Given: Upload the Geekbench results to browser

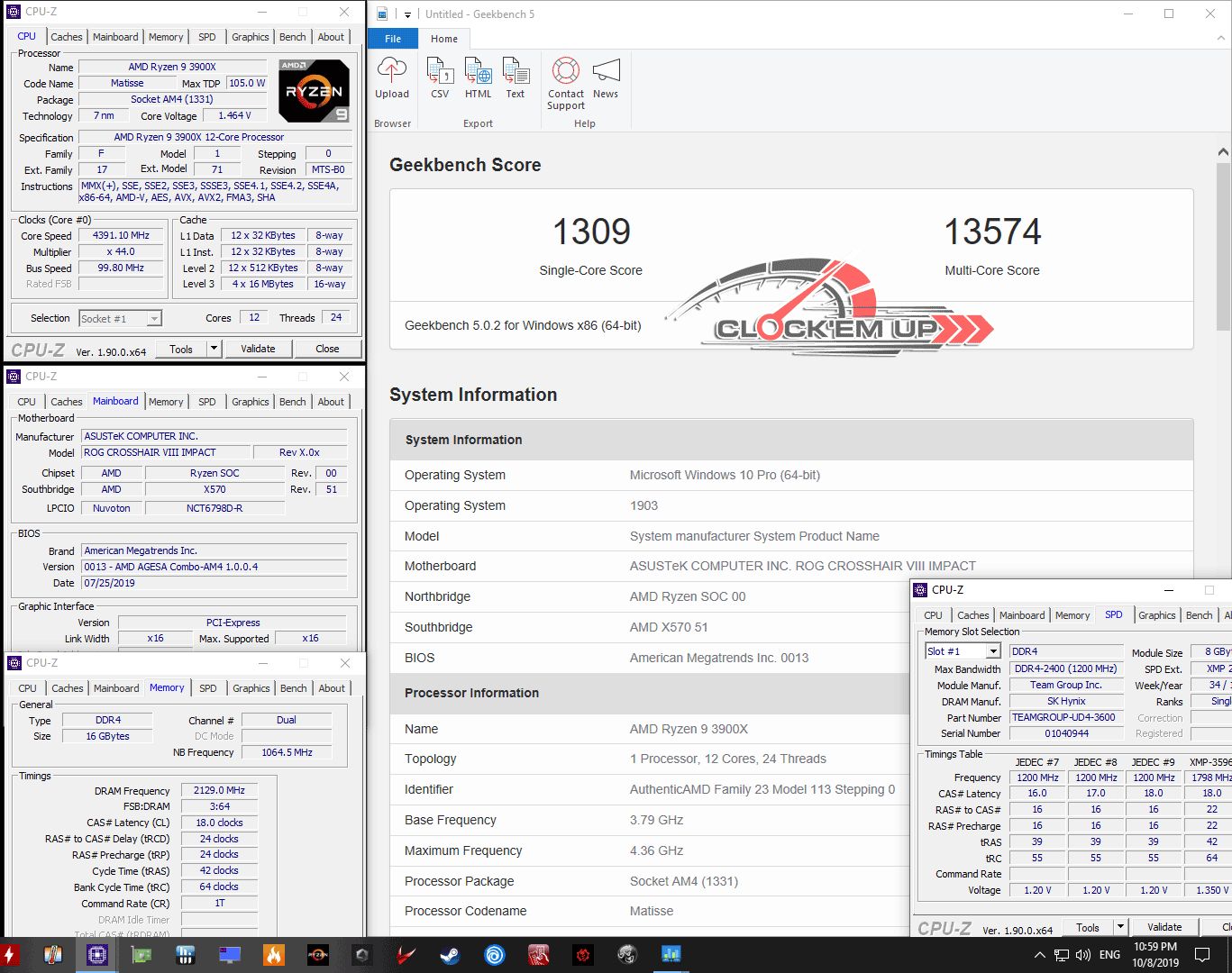Looking at the screenshot, I should pos(392,77).
